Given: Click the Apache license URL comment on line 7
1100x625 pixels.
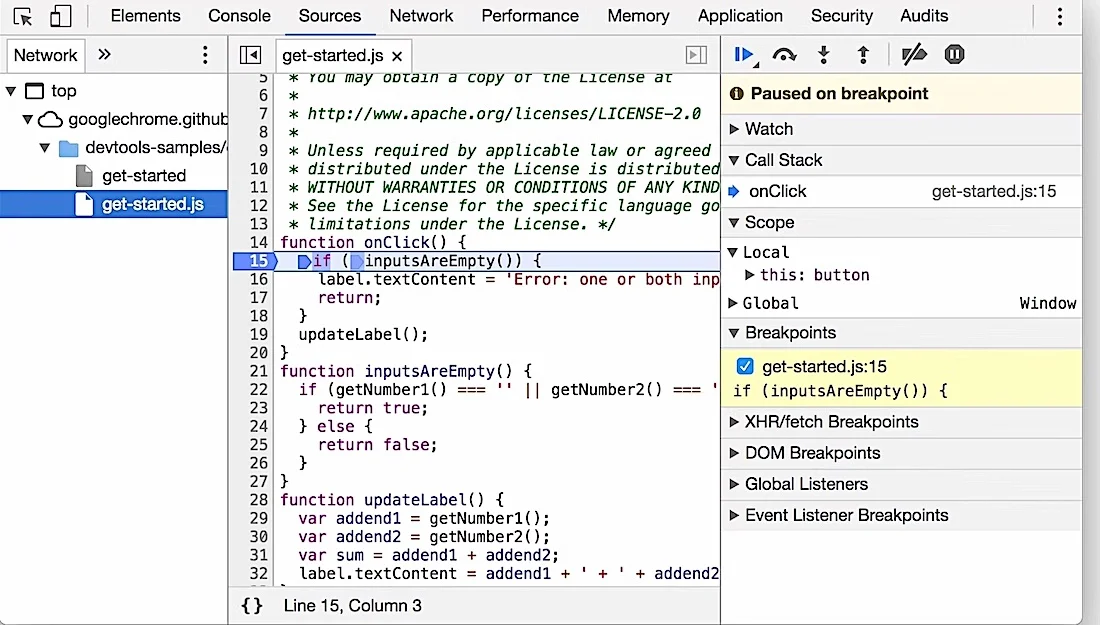Looking at the screenshot, I should tap(504, 114).
